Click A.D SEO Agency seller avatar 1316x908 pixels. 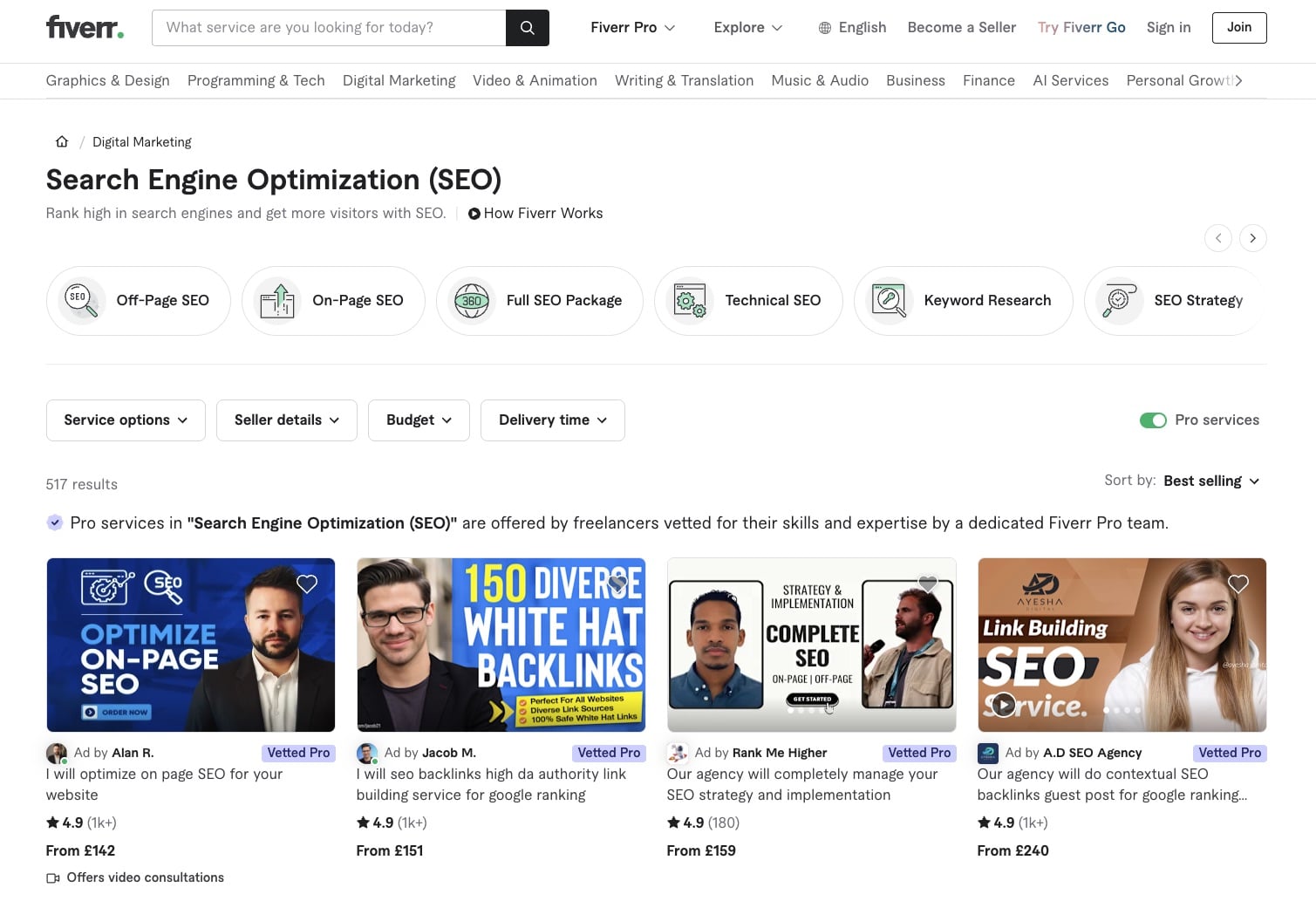(x=988, y=753)
